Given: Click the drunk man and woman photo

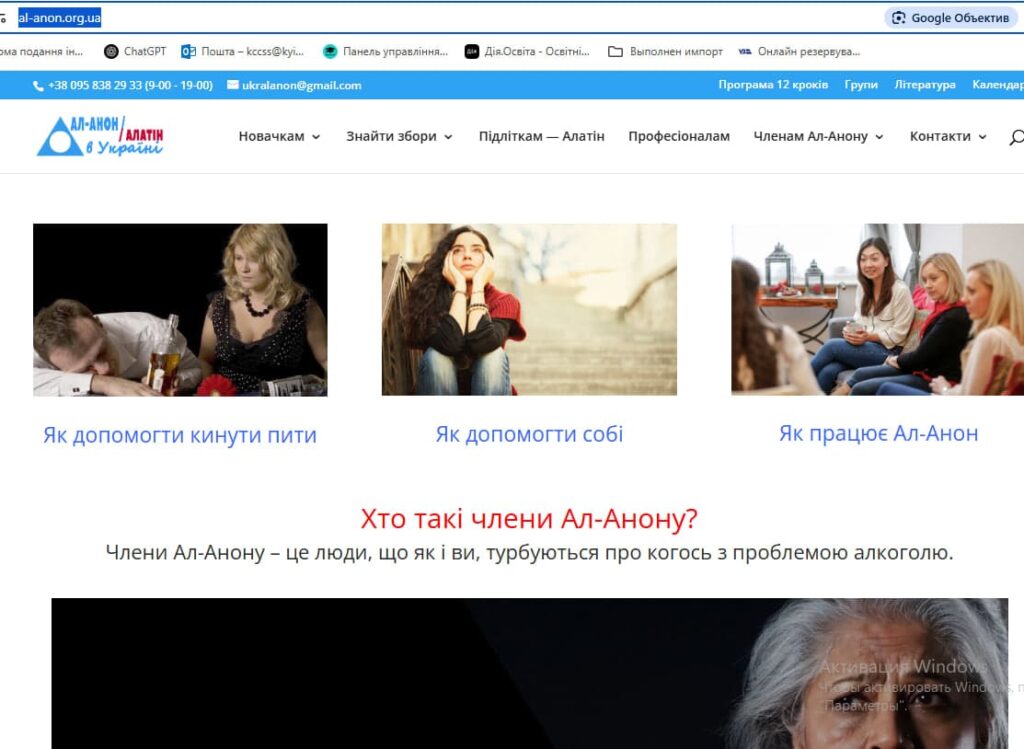Looking at the screenshot, I should pyautogui.click(x=180, y=310).
